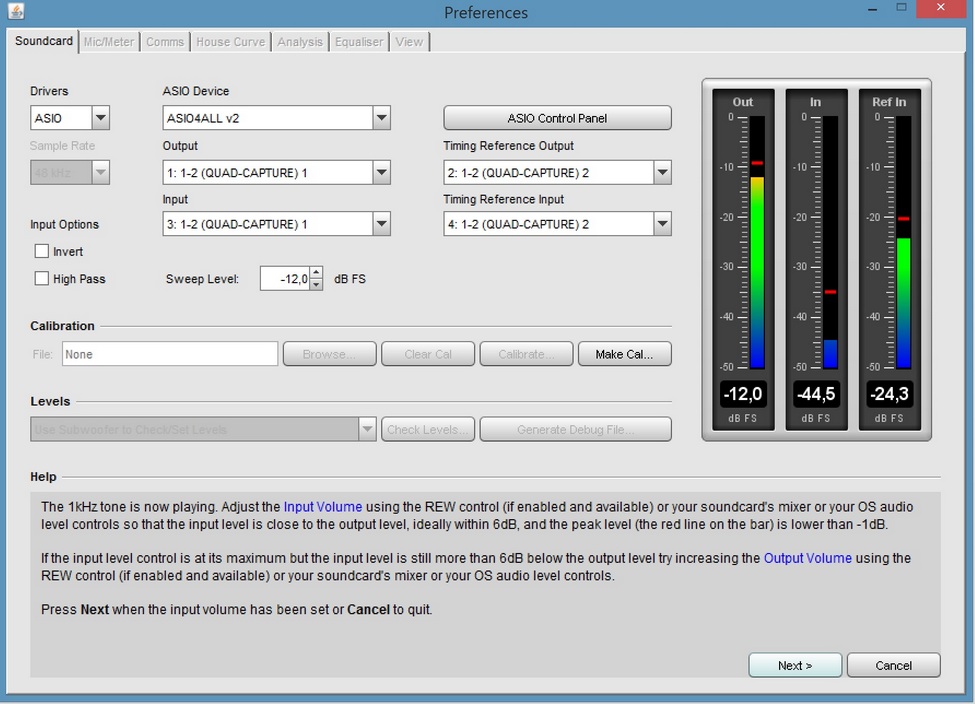Click the calibration File field
Image resolution: width=975 pixels, height=704 pixels.
point(170,354)
